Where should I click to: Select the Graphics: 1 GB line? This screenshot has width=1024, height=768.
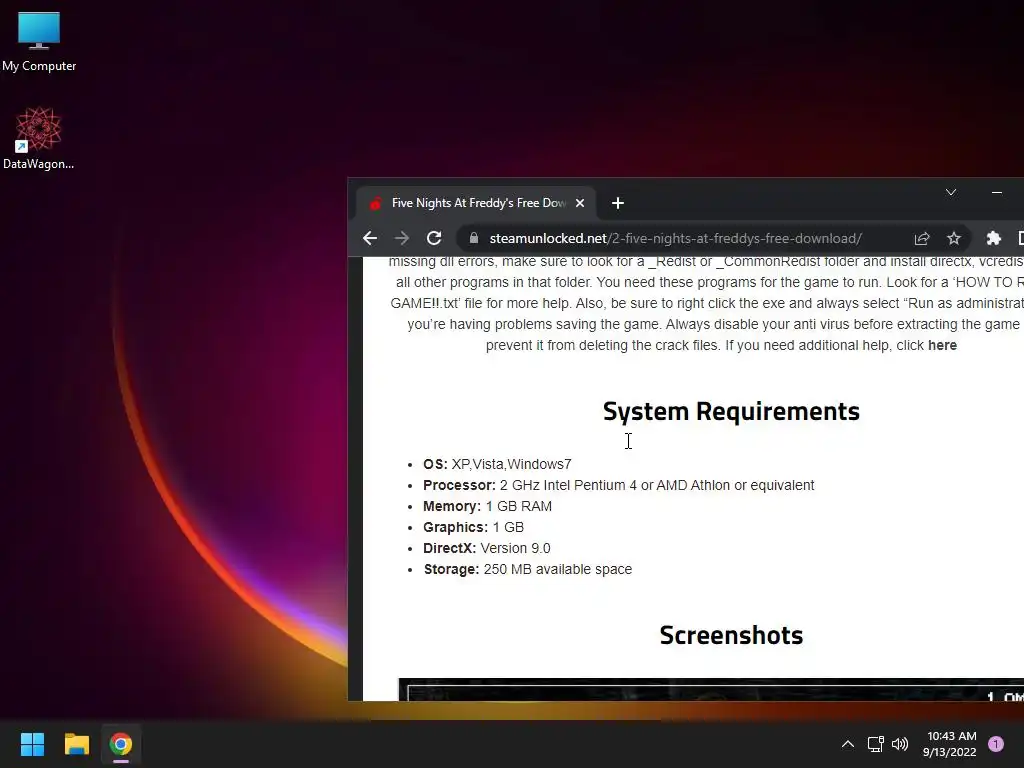pyautogui.click(x=473, y=527)
